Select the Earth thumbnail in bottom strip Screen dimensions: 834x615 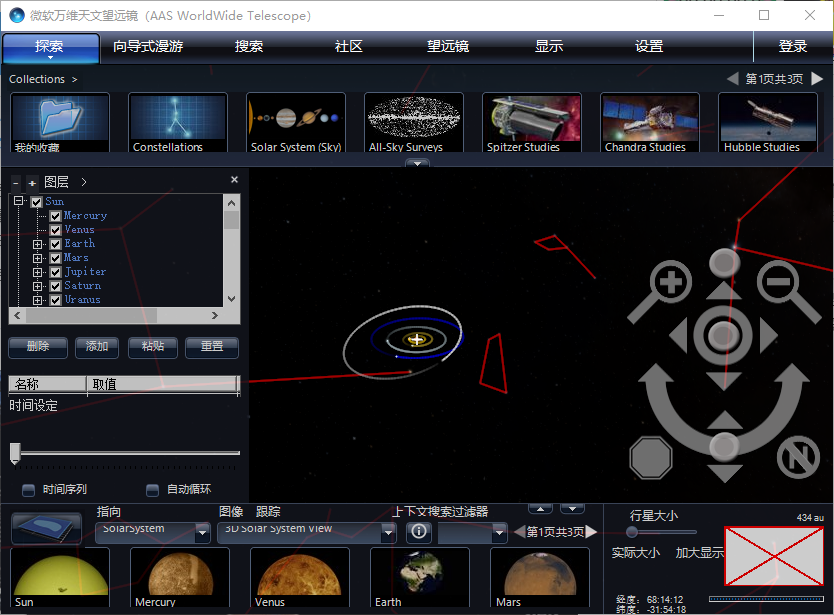coord(420,577)
